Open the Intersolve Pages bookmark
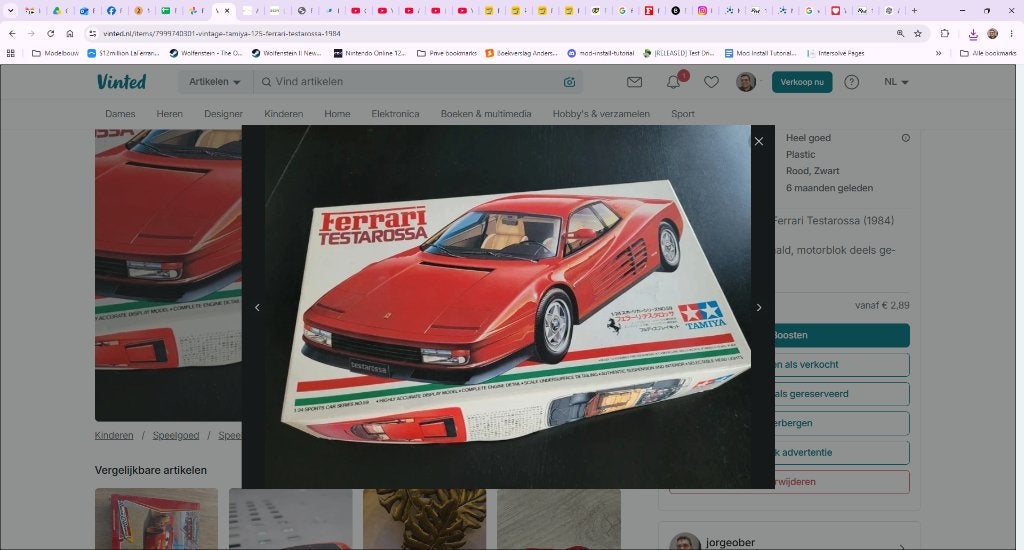The height and width of the screenshot is (550, 1024). [835, 53]
